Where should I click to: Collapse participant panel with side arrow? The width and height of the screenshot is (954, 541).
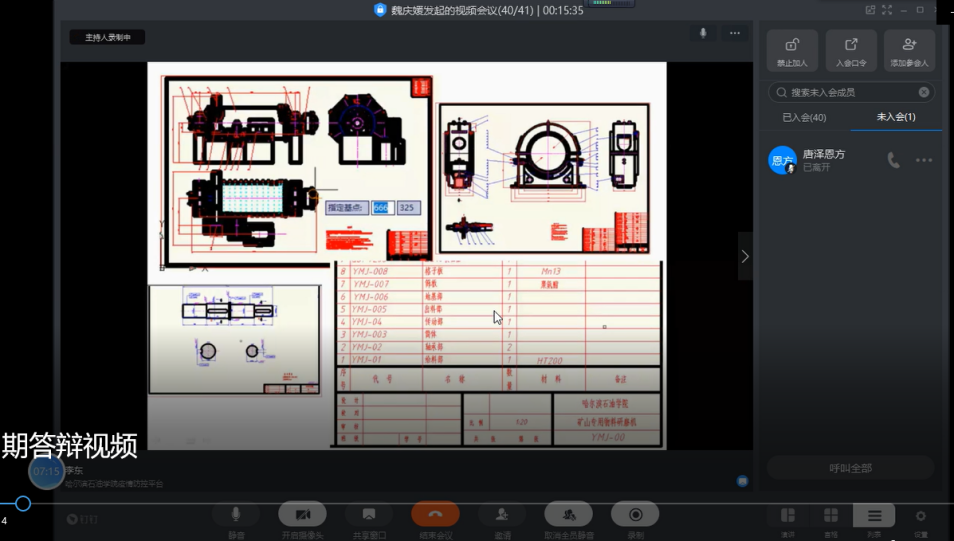745,256
